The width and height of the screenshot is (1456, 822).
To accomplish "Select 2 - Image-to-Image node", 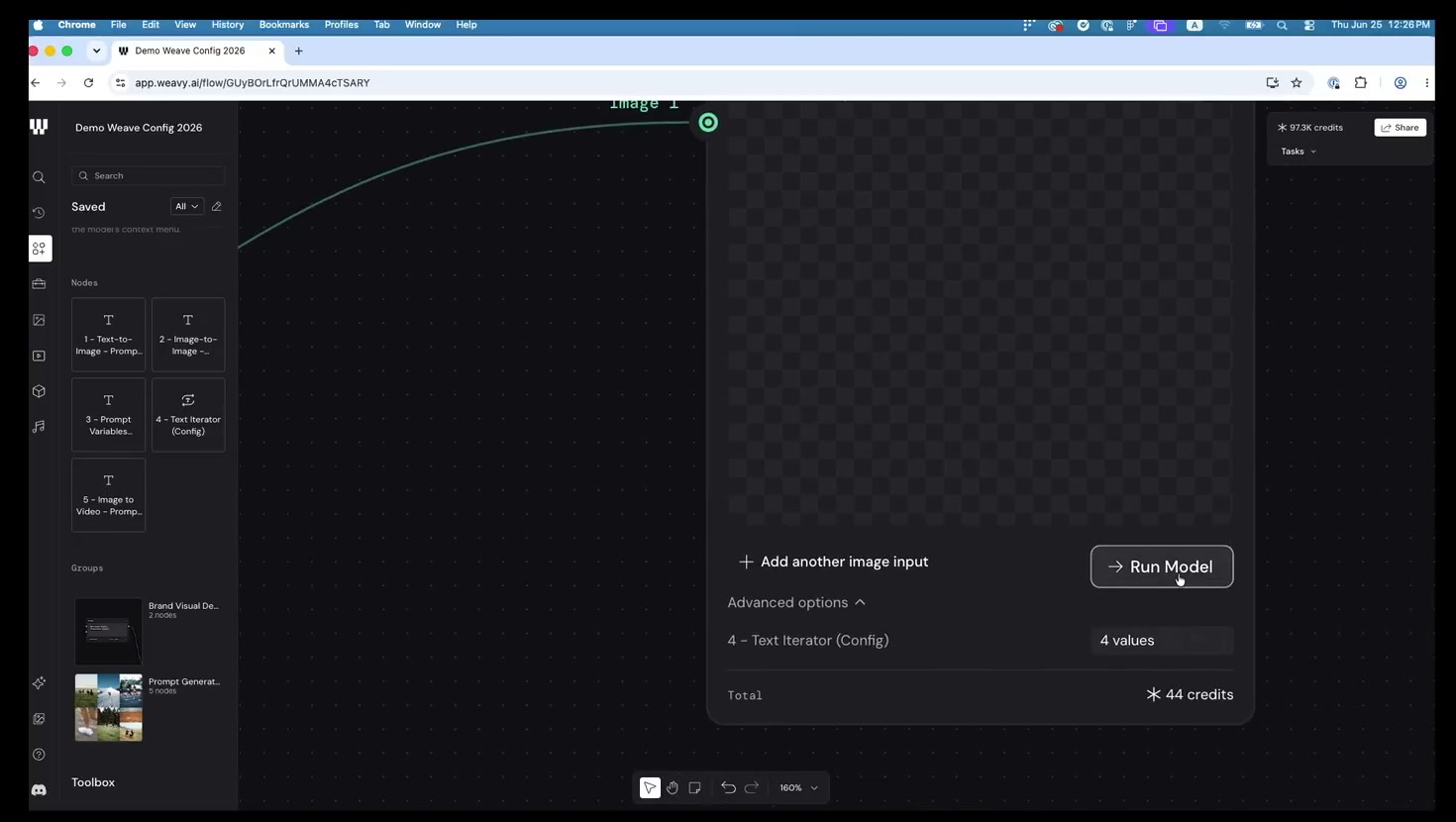I will click(188, 335).
